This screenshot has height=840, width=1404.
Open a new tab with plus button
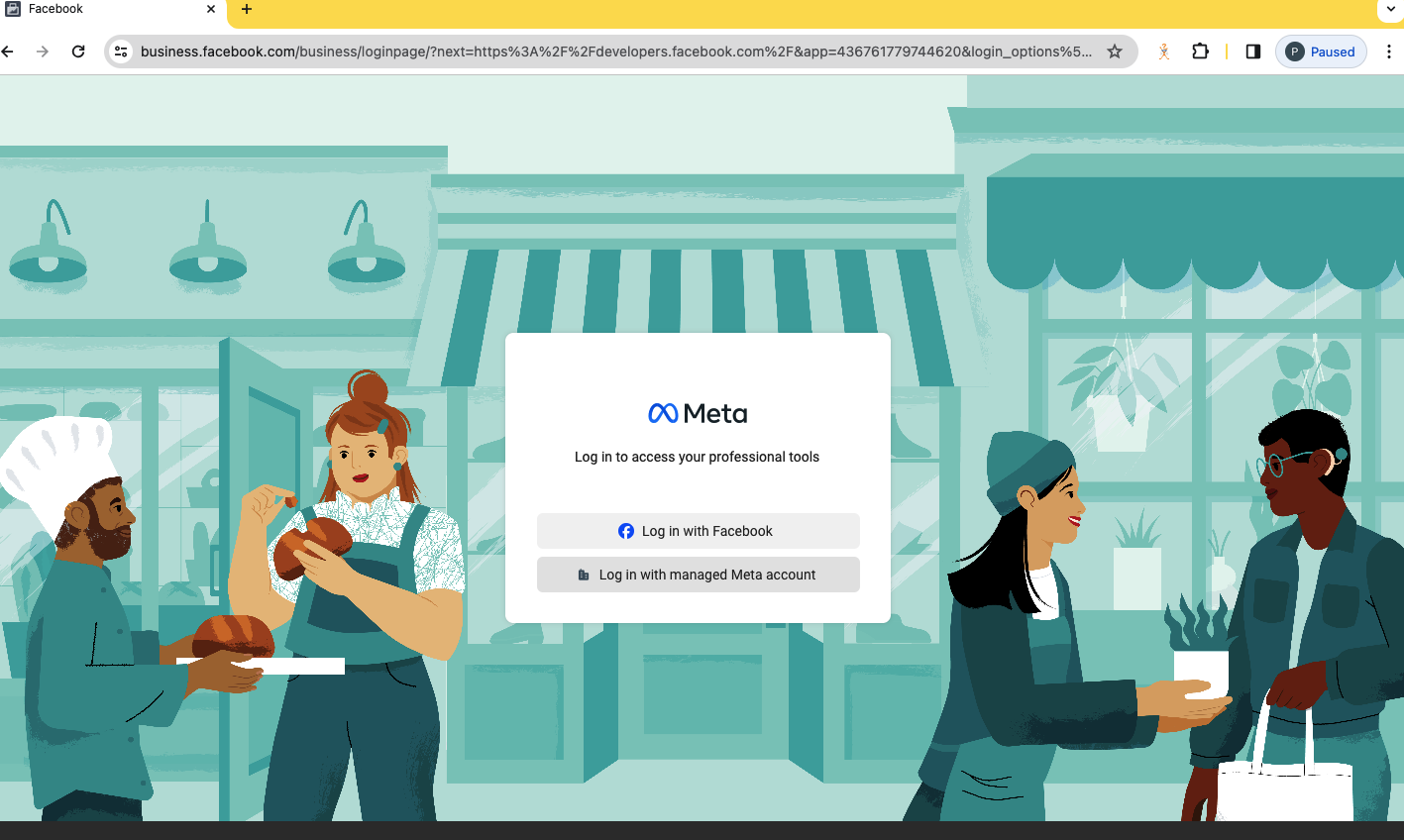[x=247, y=9]
